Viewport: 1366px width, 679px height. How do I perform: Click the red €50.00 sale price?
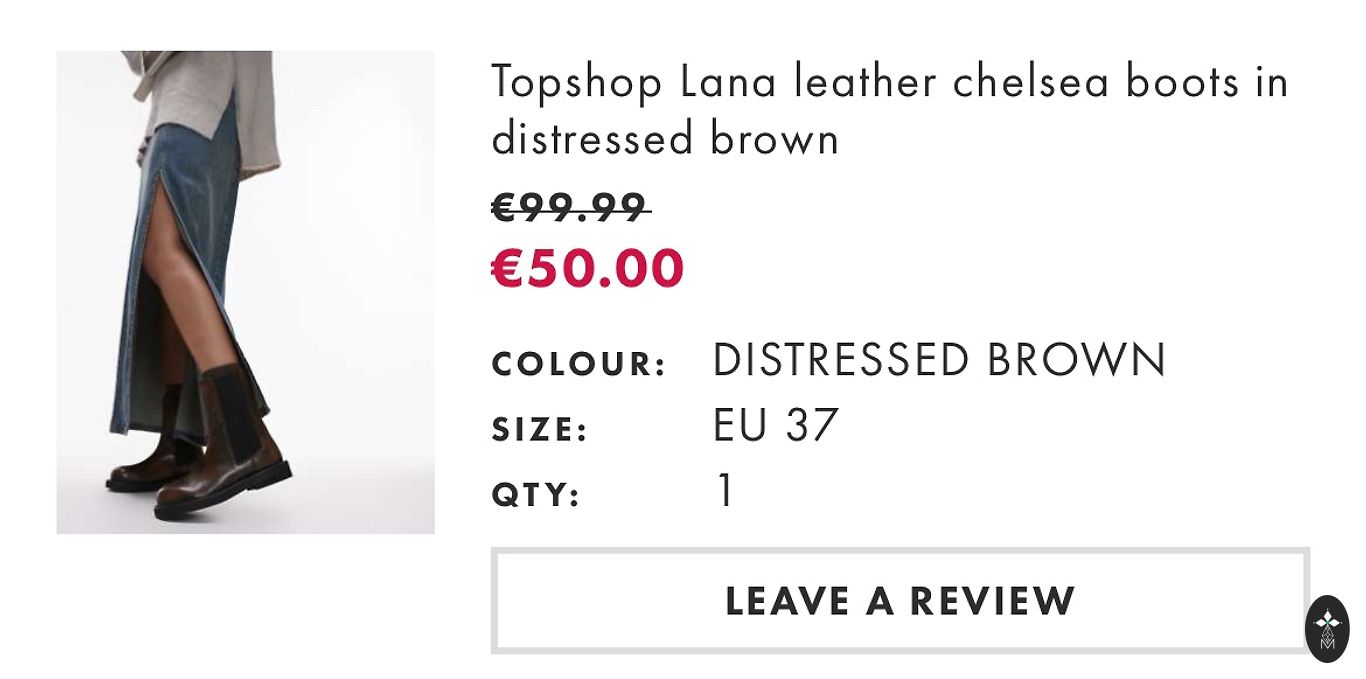point(588,268)
